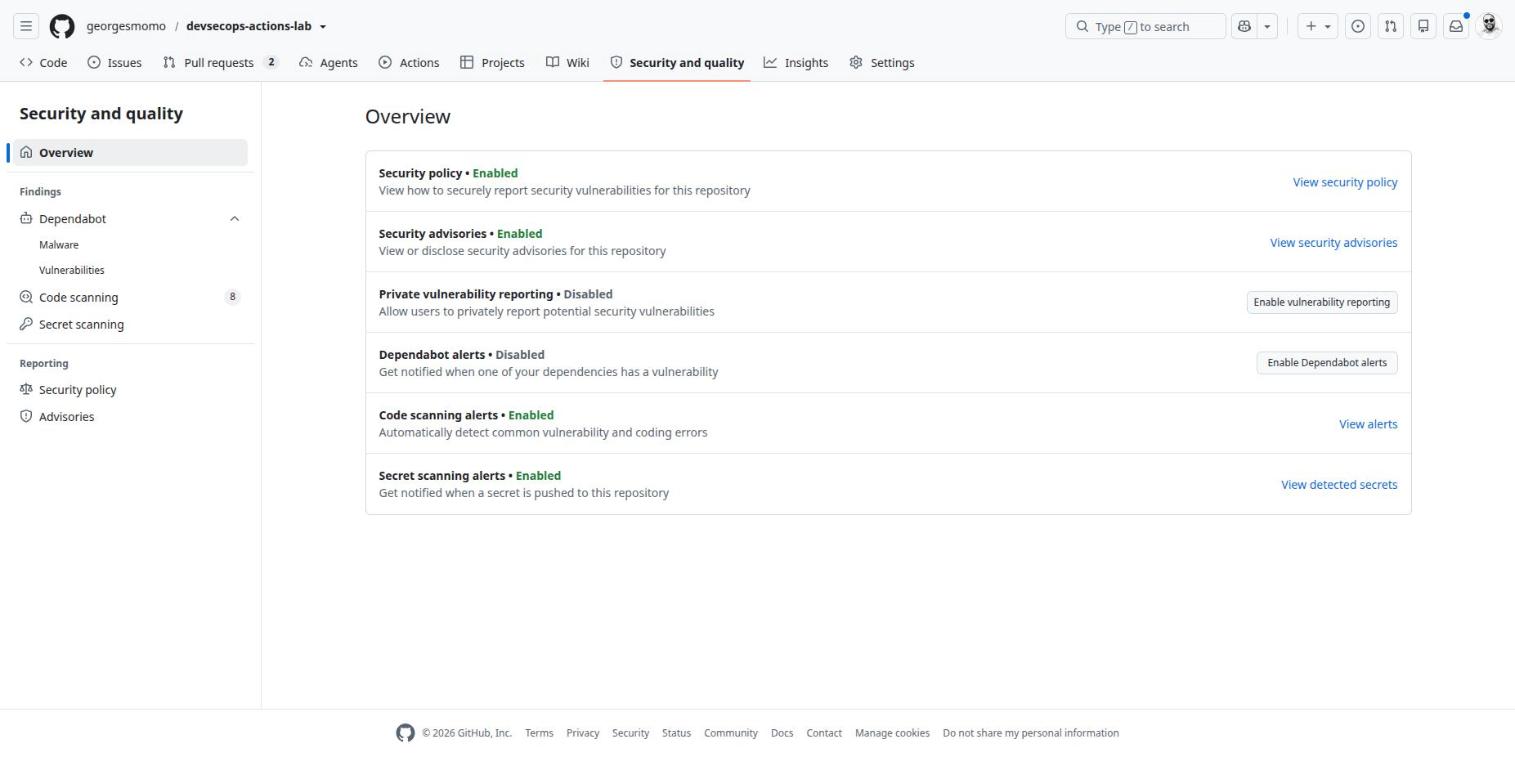The image size is (1515, 784).
Task: Open repository Settings tab
Action: [882, 62]
